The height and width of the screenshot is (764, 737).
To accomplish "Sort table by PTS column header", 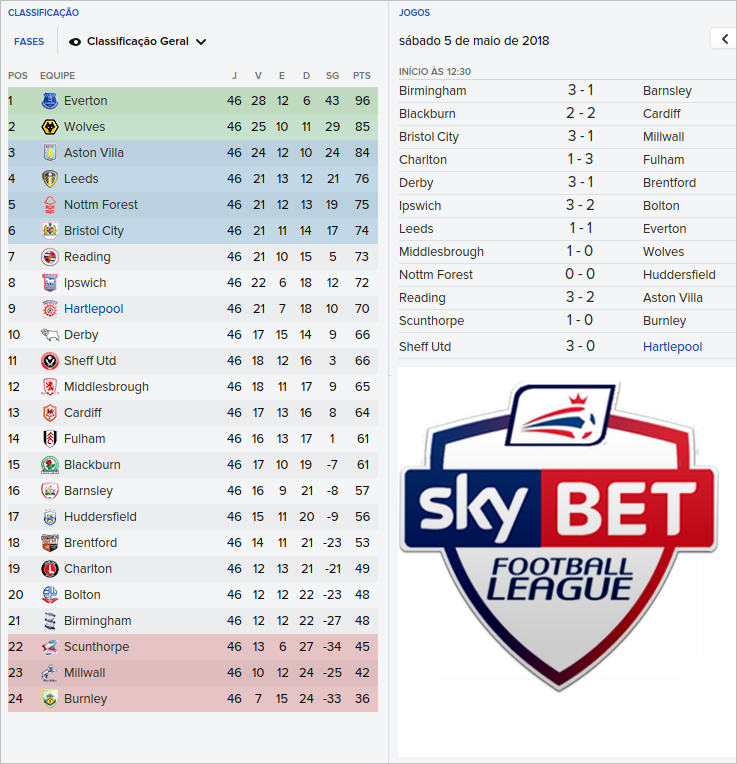I will tap(362, 76).
